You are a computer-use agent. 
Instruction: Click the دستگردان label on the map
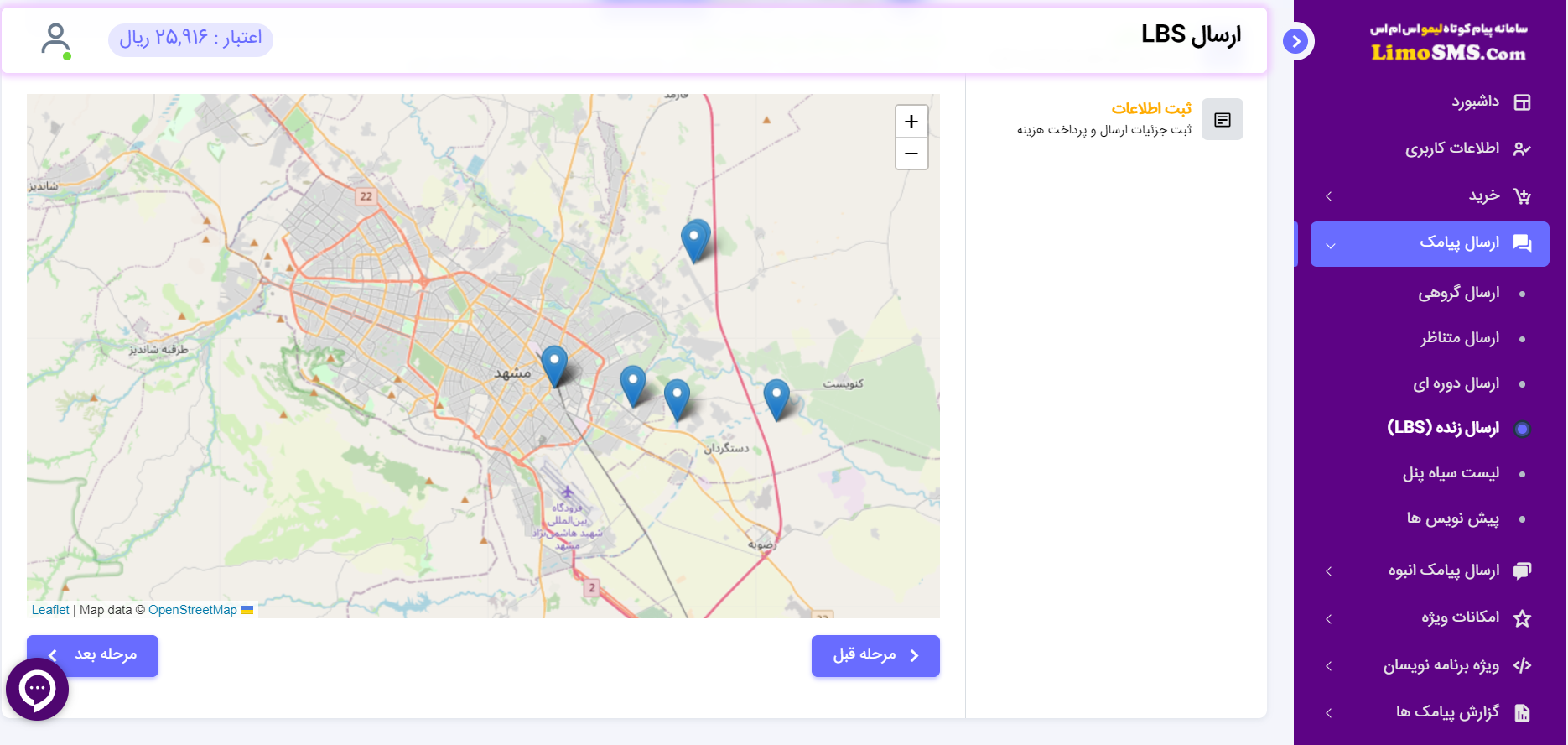726,449
